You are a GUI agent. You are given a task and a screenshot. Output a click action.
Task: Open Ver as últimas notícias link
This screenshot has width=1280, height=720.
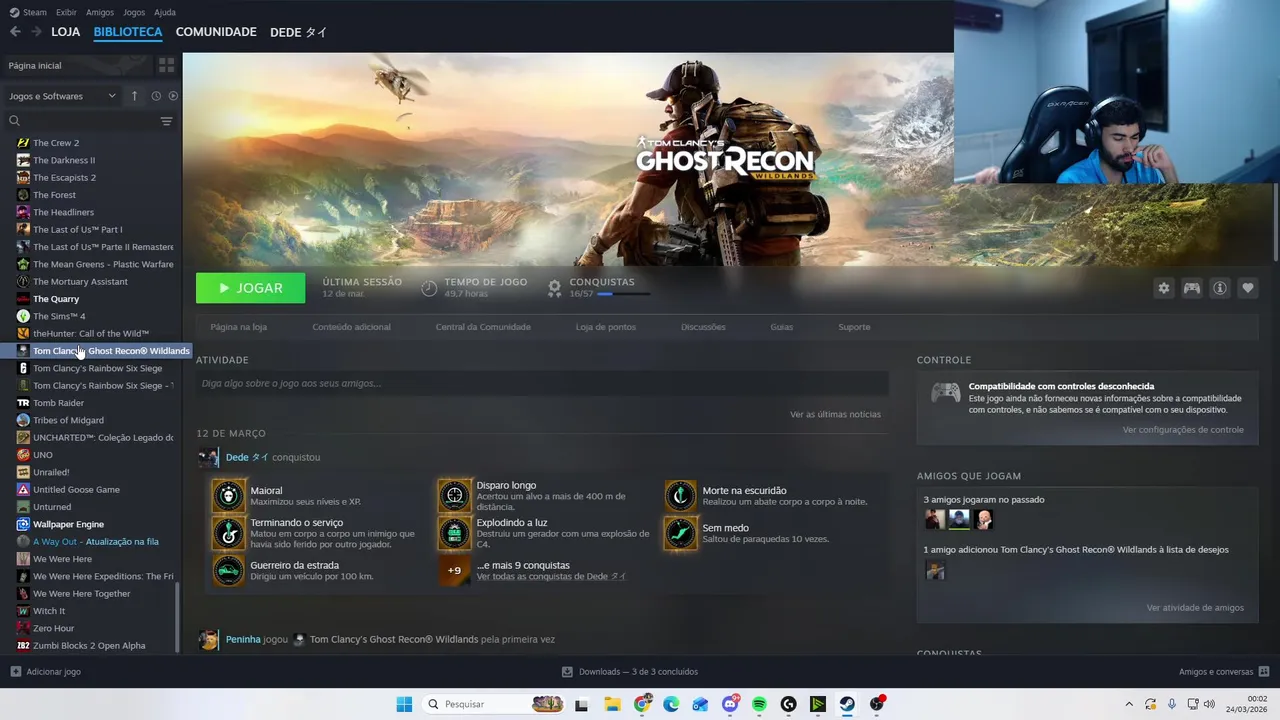click(x=835, y=414)
